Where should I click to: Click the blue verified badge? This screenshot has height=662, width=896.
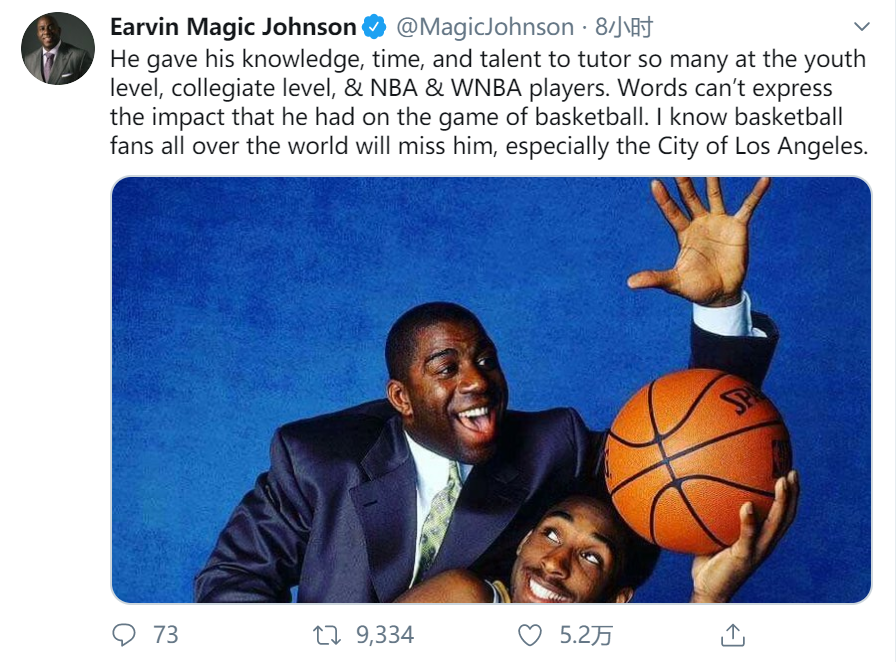[x=375, y=27]
